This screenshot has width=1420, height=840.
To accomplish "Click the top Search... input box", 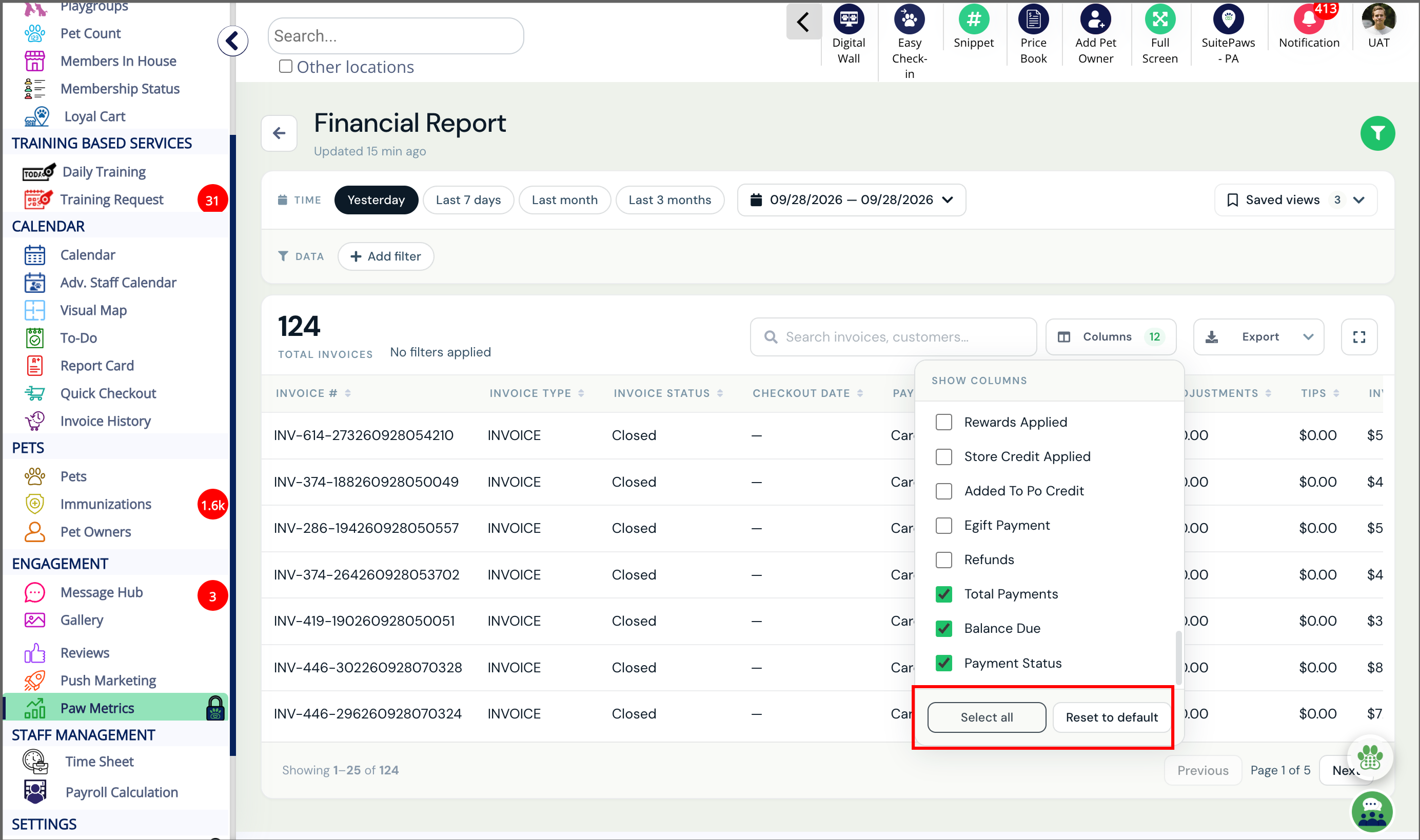I will (395, 36).
